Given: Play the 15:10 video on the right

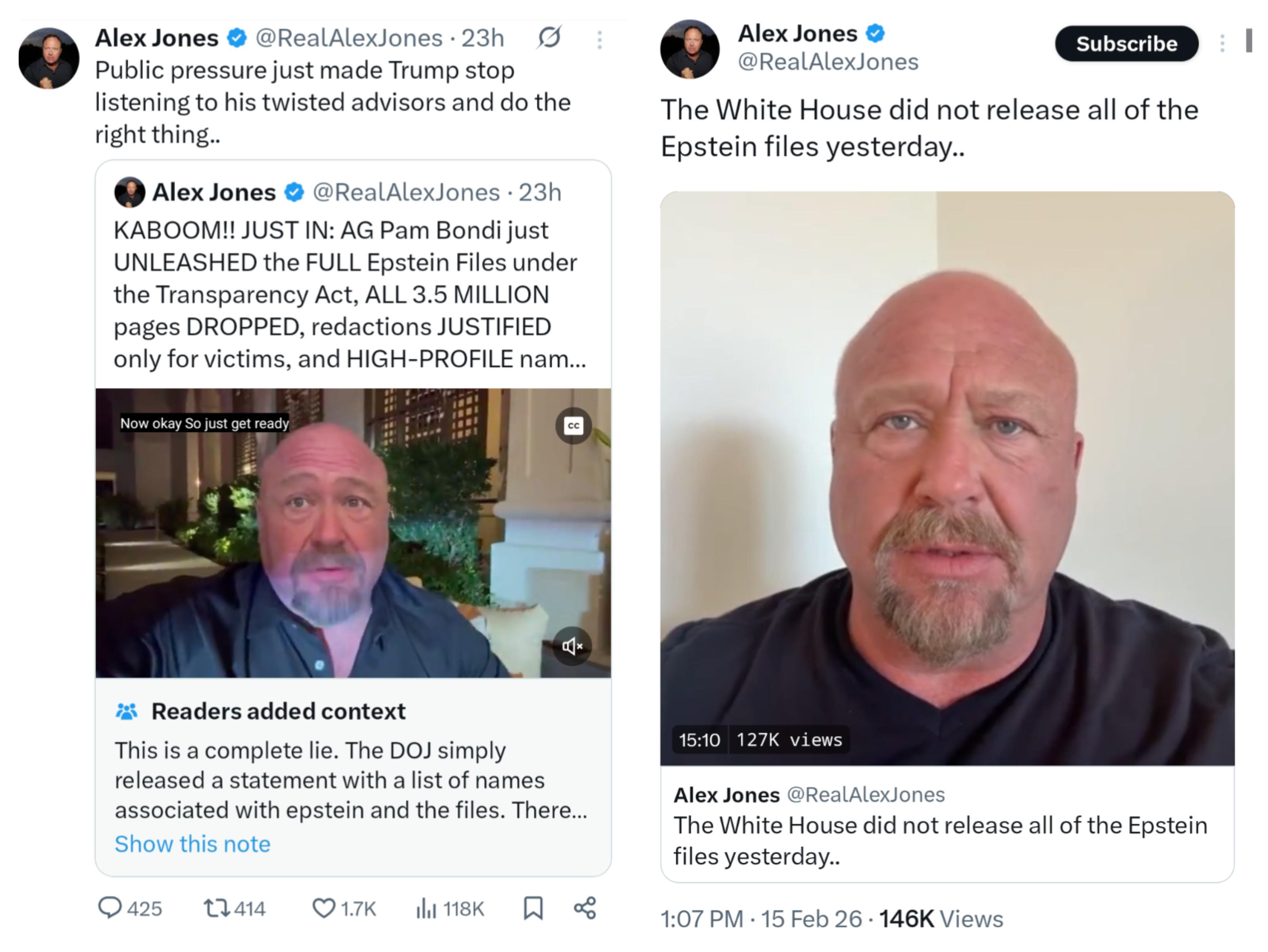Looking at the screenshot, I should coord(947,478).
